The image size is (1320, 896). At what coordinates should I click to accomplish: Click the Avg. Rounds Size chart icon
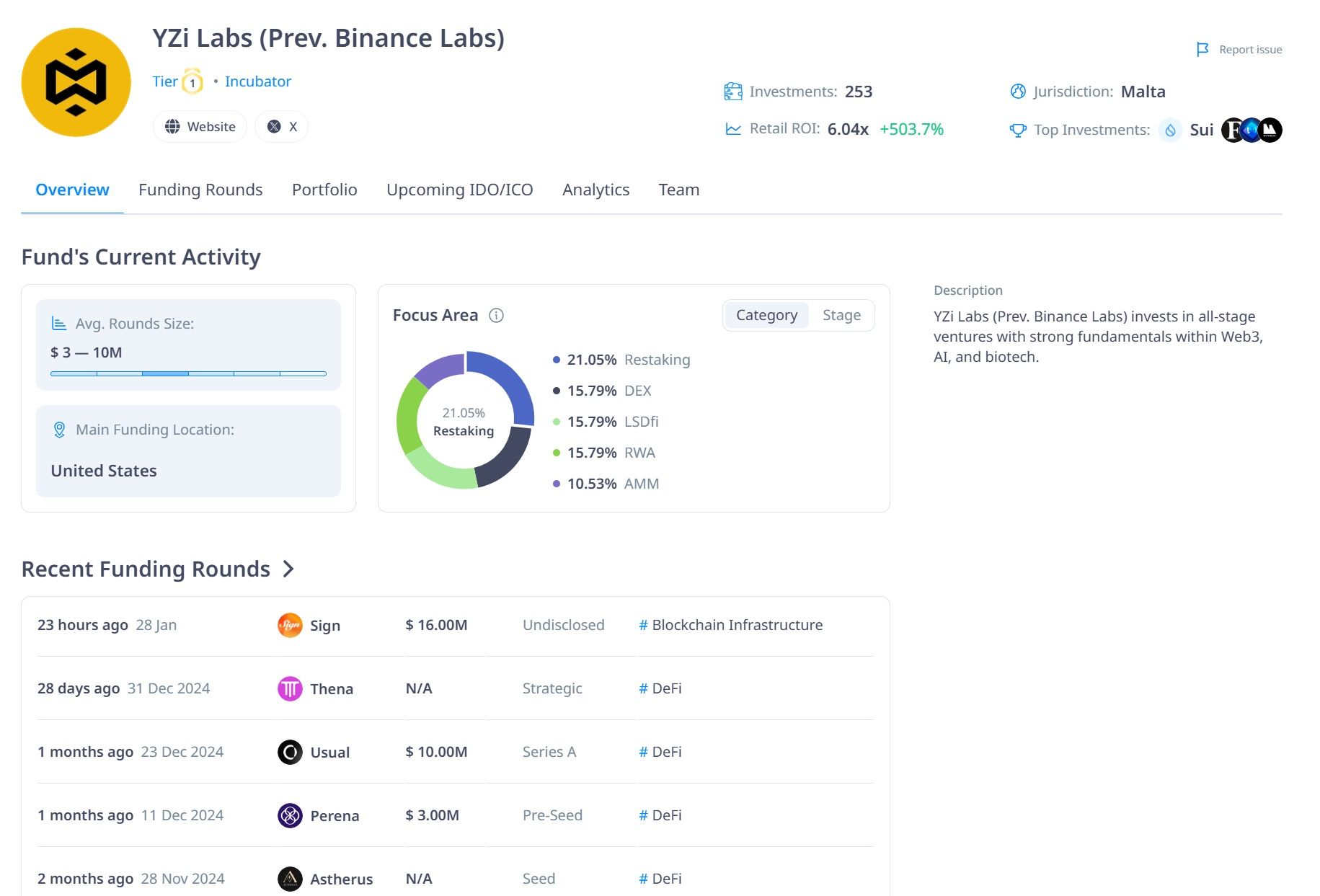point(59,324)
